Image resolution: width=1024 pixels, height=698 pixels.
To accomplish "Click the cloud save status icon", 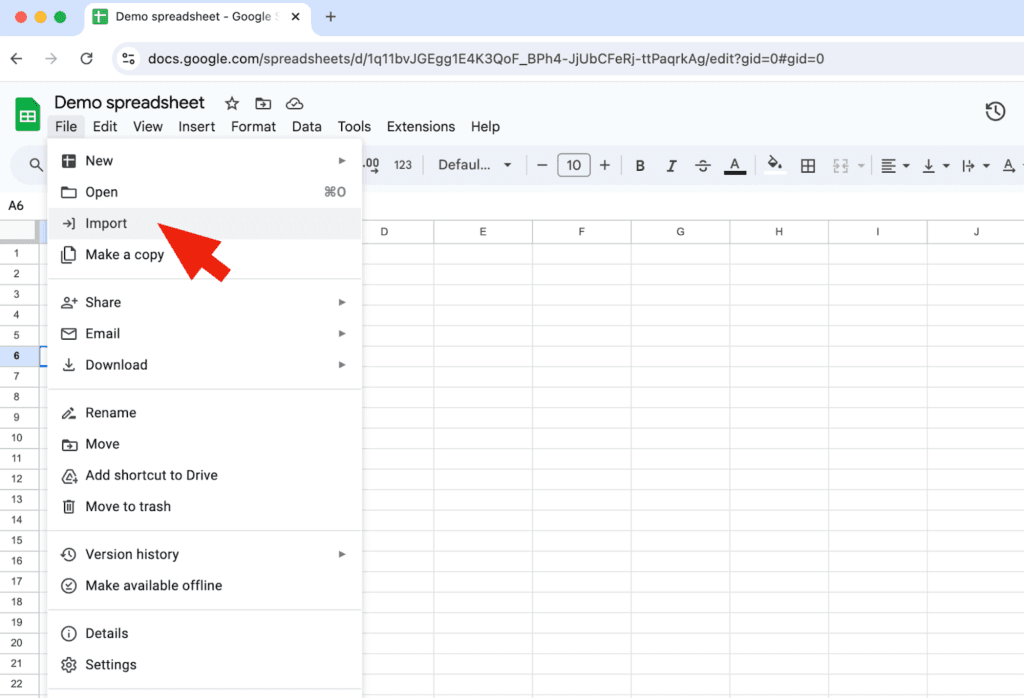I will tap(293, 102).
